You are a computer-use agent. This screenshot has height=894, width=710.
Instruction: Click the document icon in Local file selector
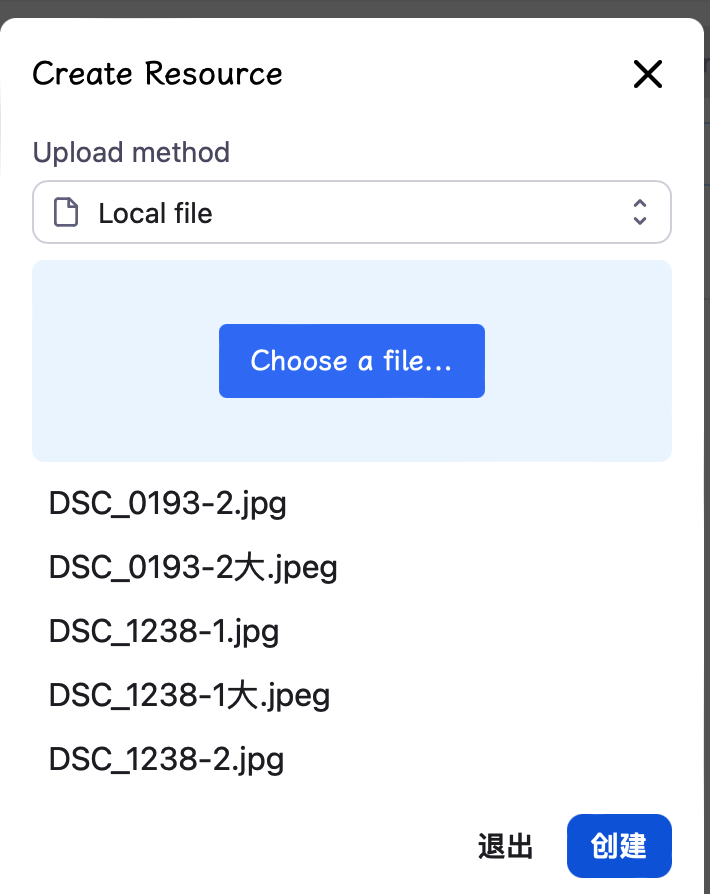[65, 212]
